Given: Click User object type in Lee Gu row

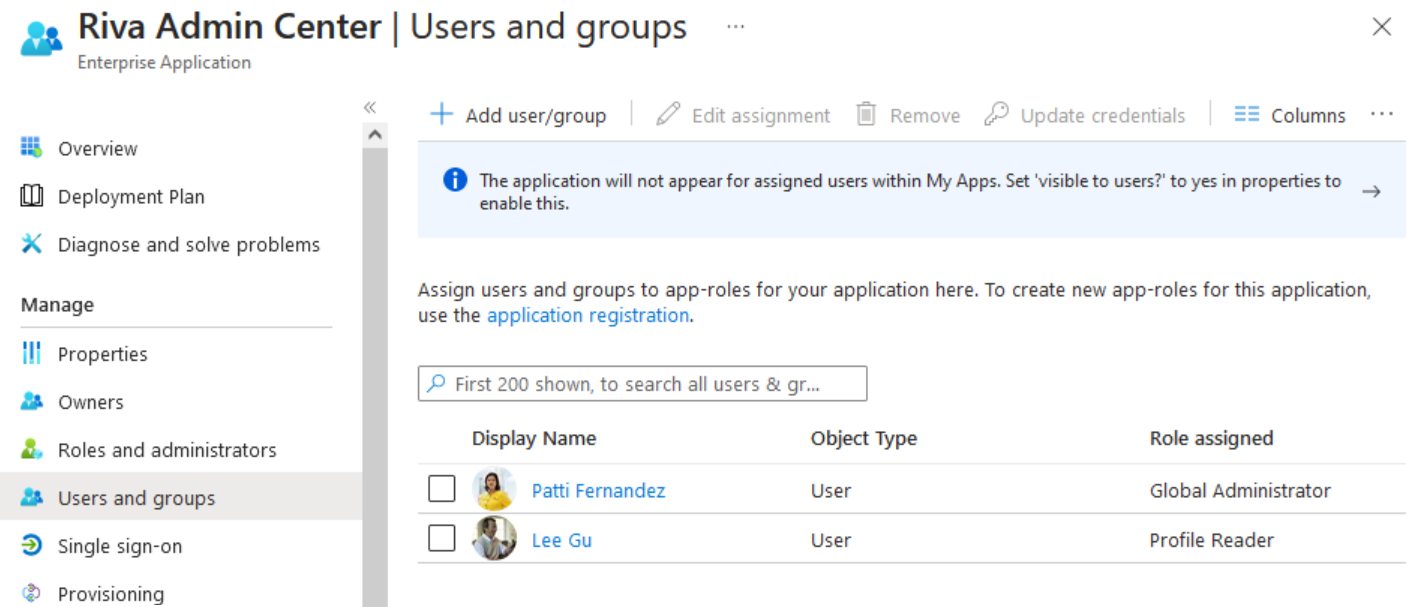Looking at the screenshot, I should coord(831,540).
